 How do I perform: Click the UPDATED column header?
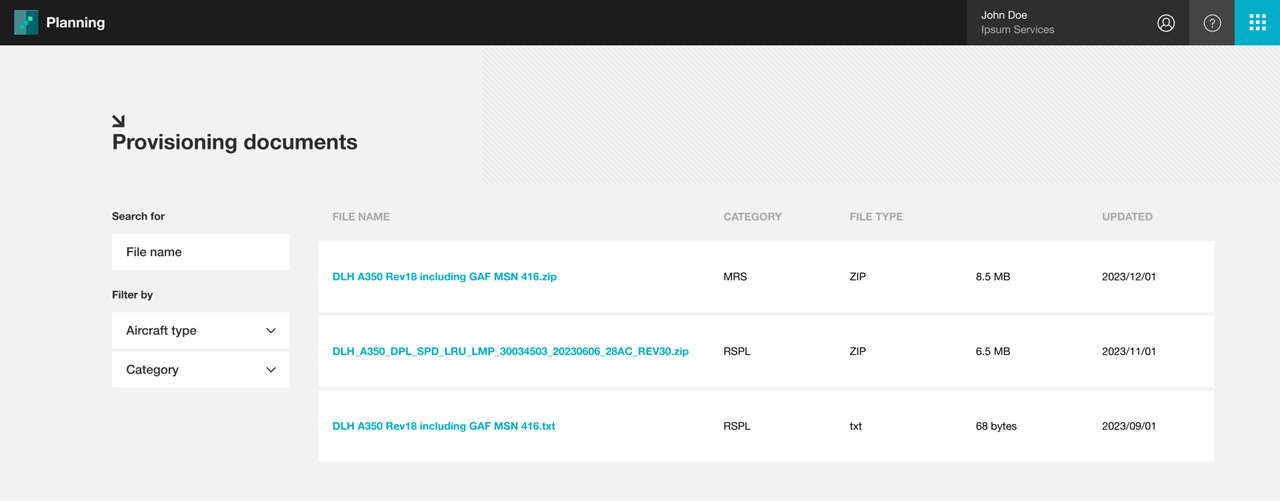1127,216
